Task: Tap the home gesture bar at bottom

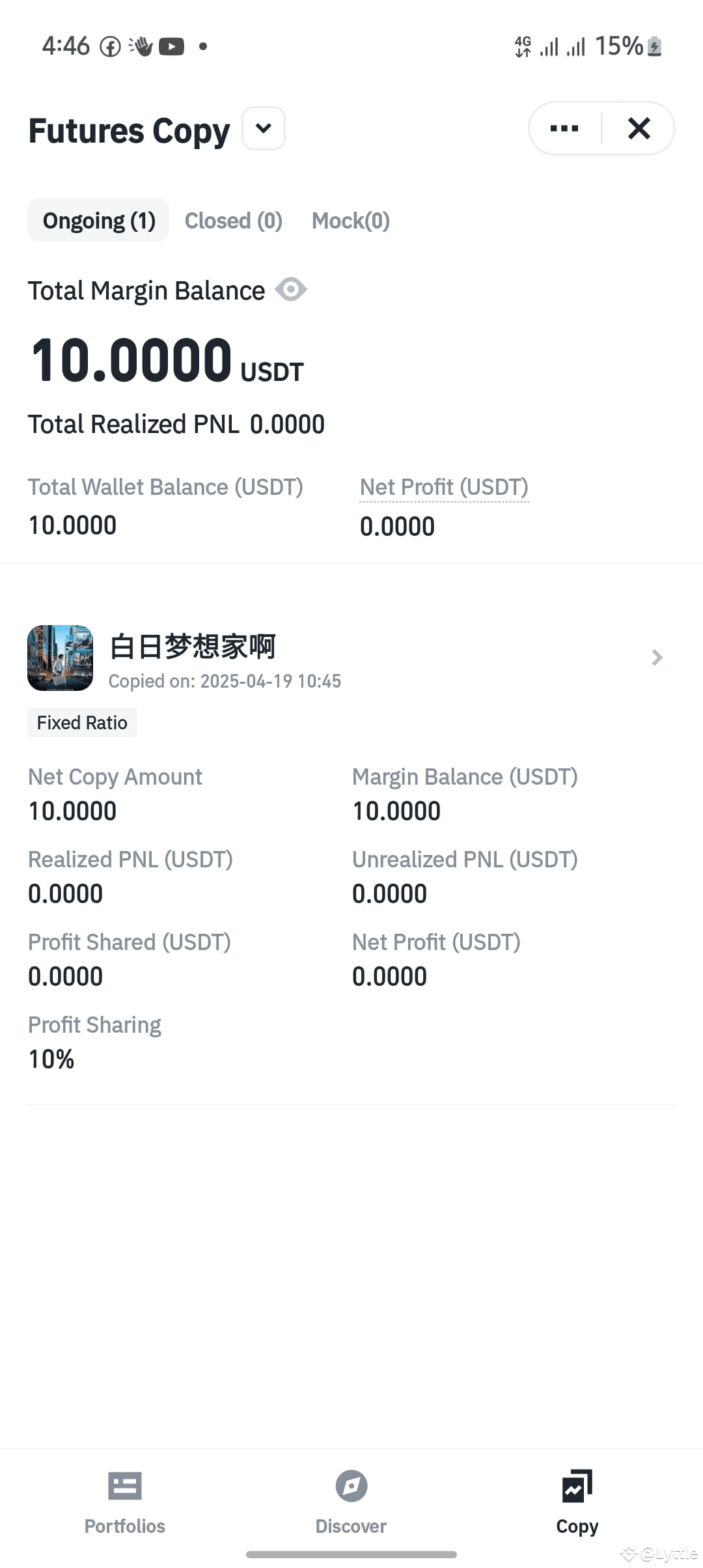Action: 351,1554
